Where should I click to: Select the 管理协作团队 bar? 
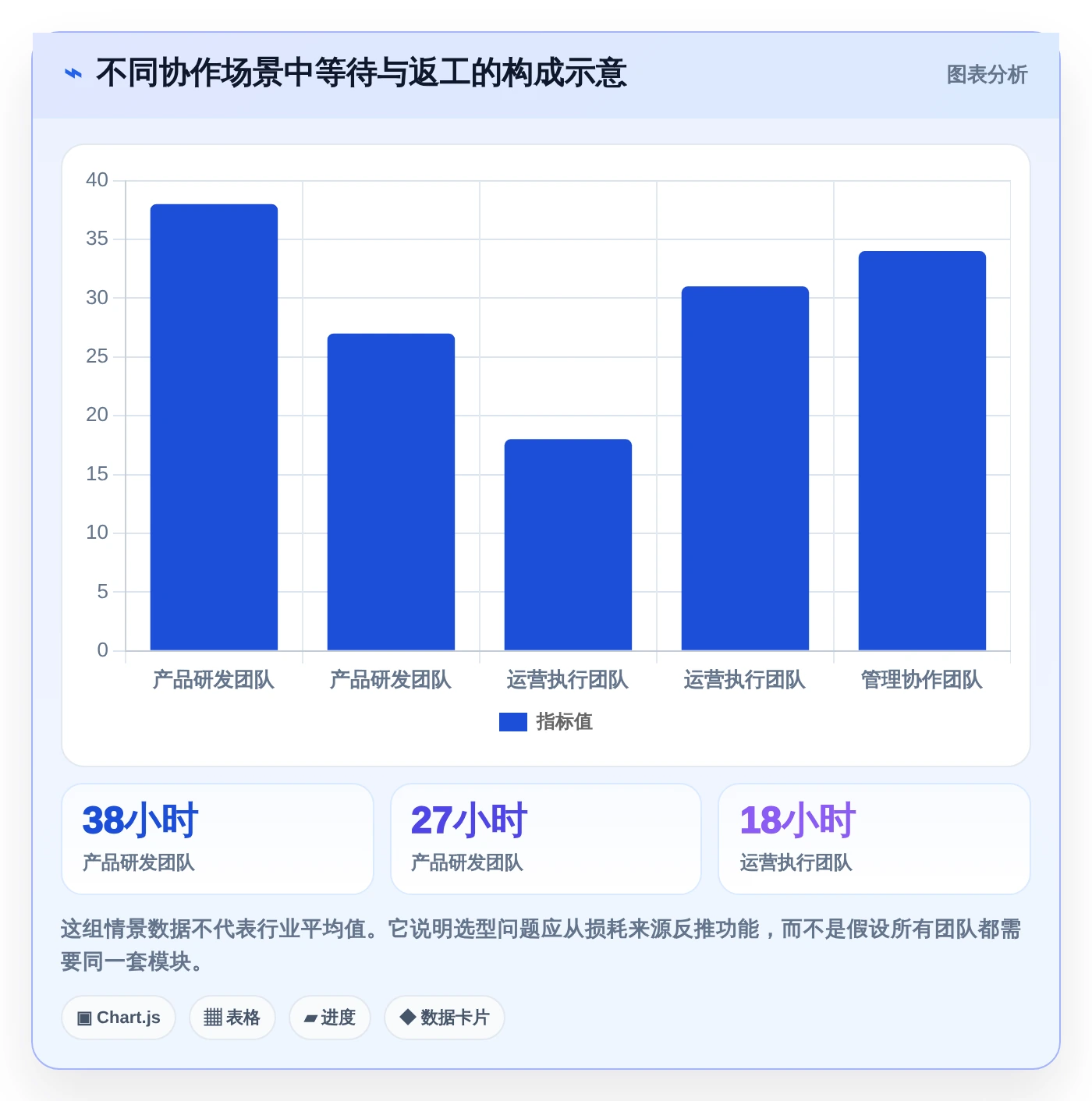tap(922, 451)
